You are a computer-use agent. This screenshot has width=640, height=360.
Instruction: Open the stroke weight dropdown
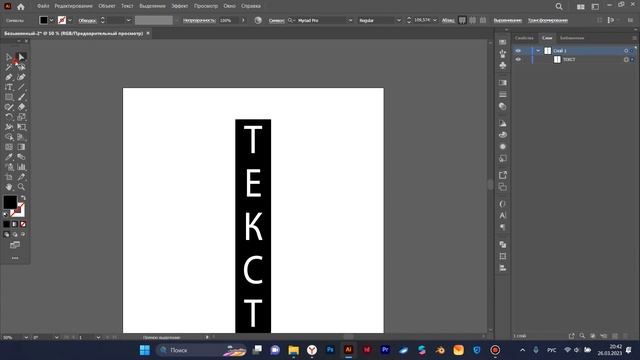point(128,20)
